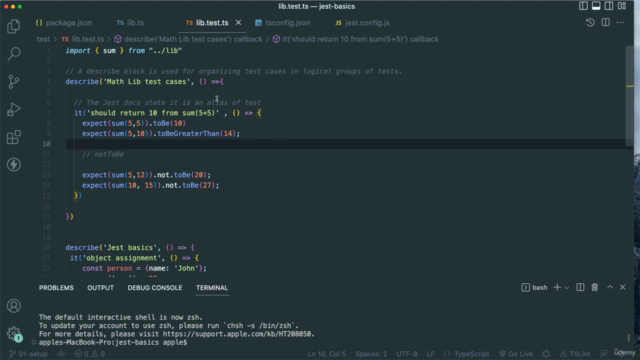This screenshot has width=640, height=360.
Task: Change encoding via UTF-8
Action: pyautogui.click(x=407, y=354)
